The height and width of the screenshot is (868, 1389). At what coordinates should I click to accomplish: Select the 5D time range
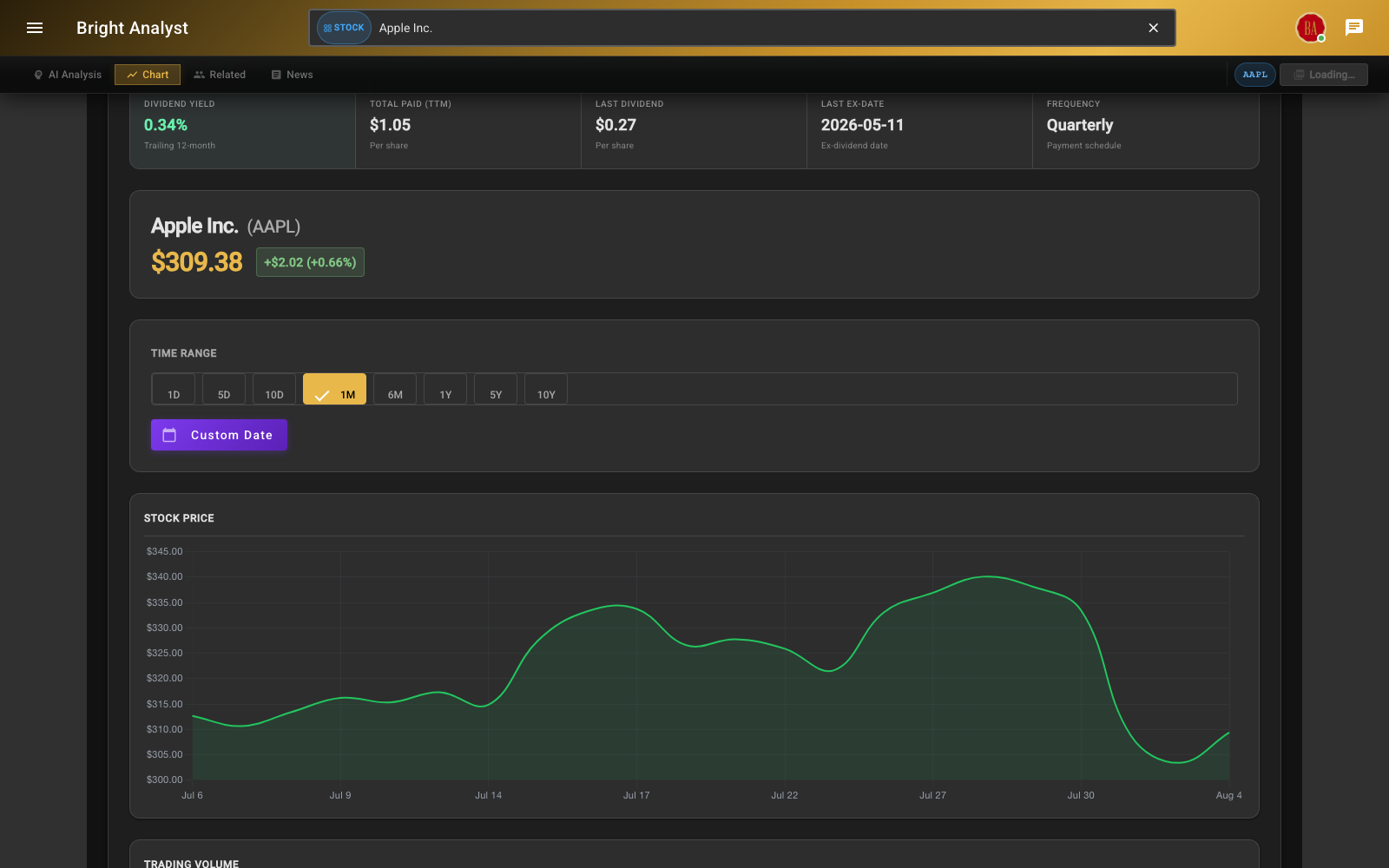coord(224,390)
